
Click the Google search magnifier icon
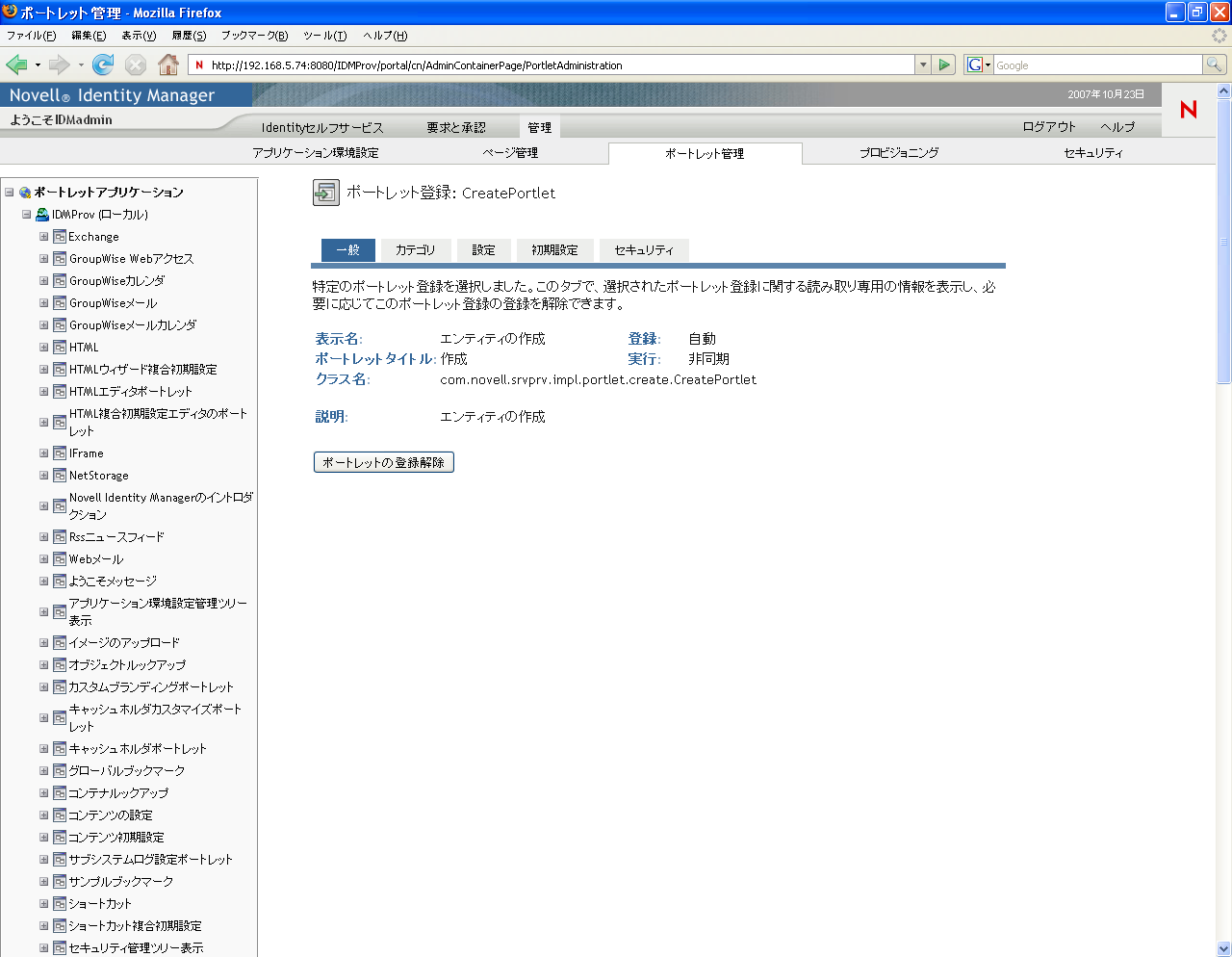tap(1215, 65)
